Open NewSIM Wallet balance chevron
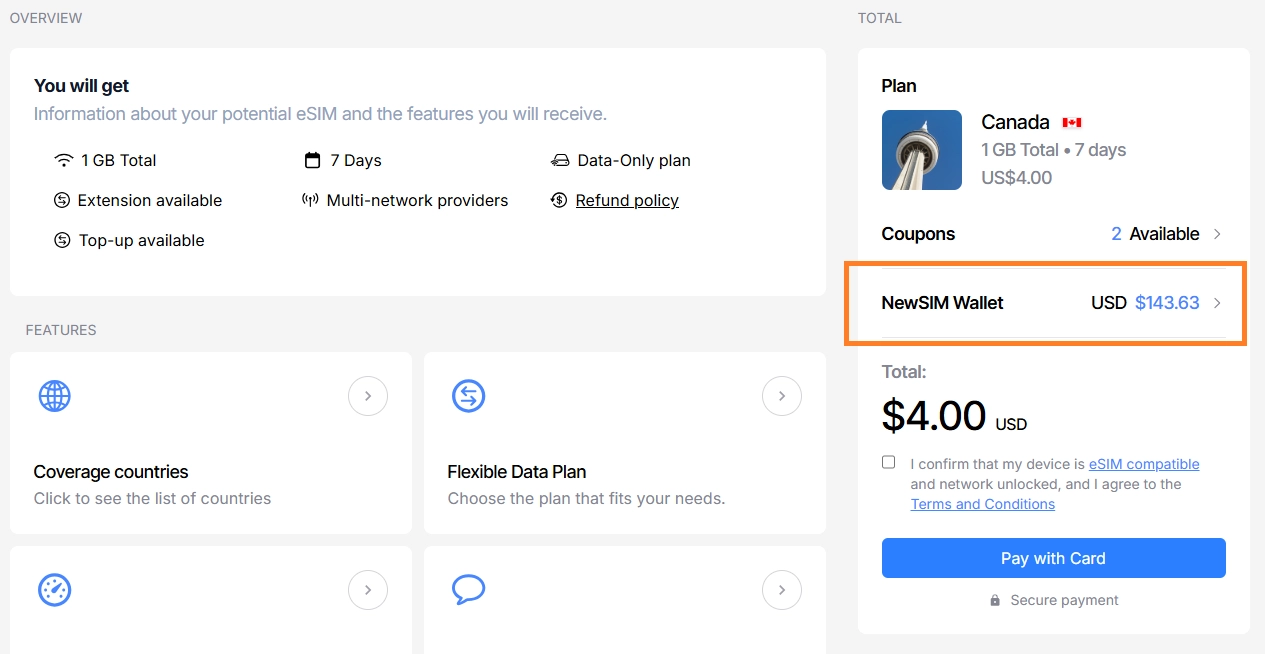 click(1217, 303)
